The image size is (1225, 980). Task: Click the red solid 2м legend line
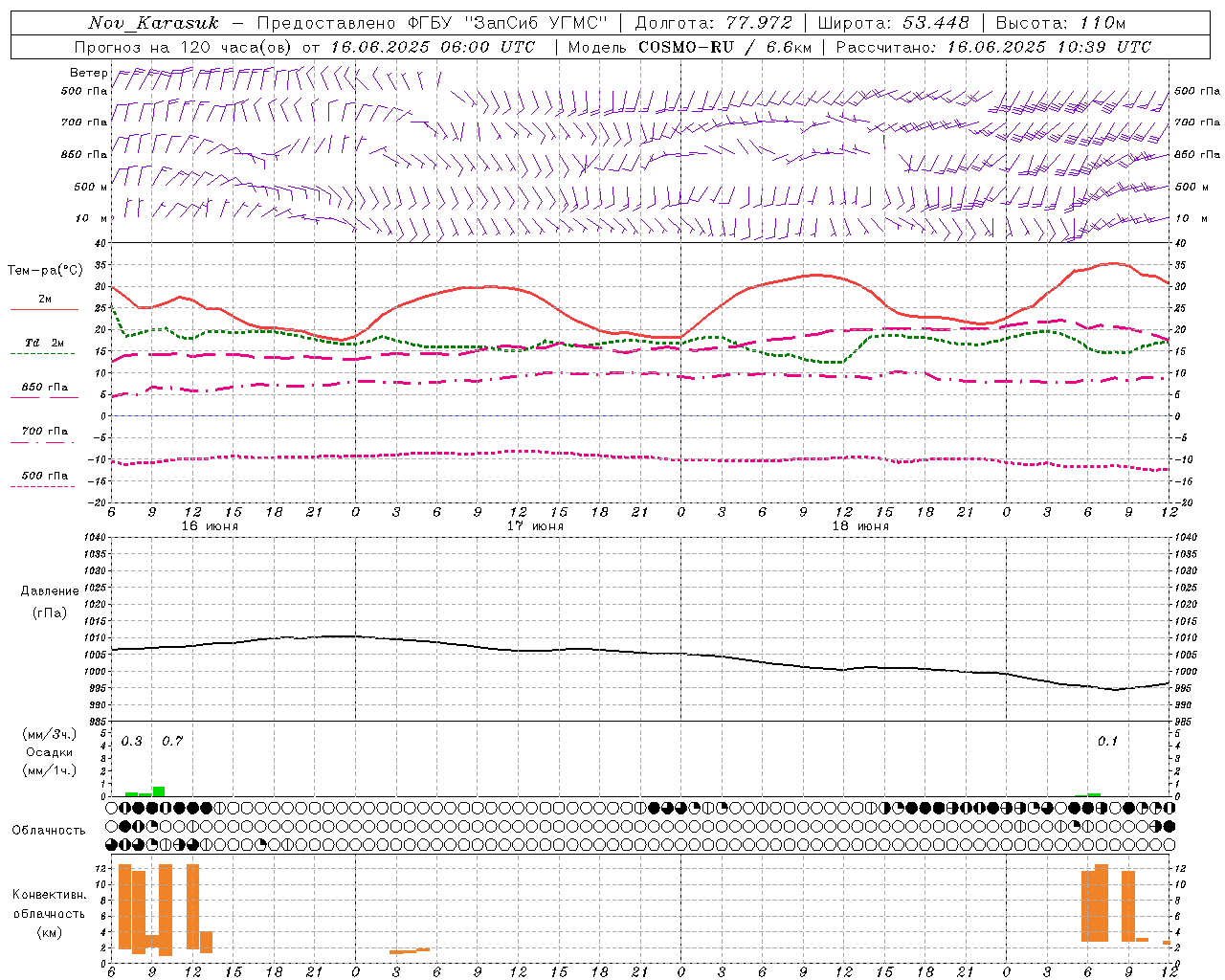(44, 310)
